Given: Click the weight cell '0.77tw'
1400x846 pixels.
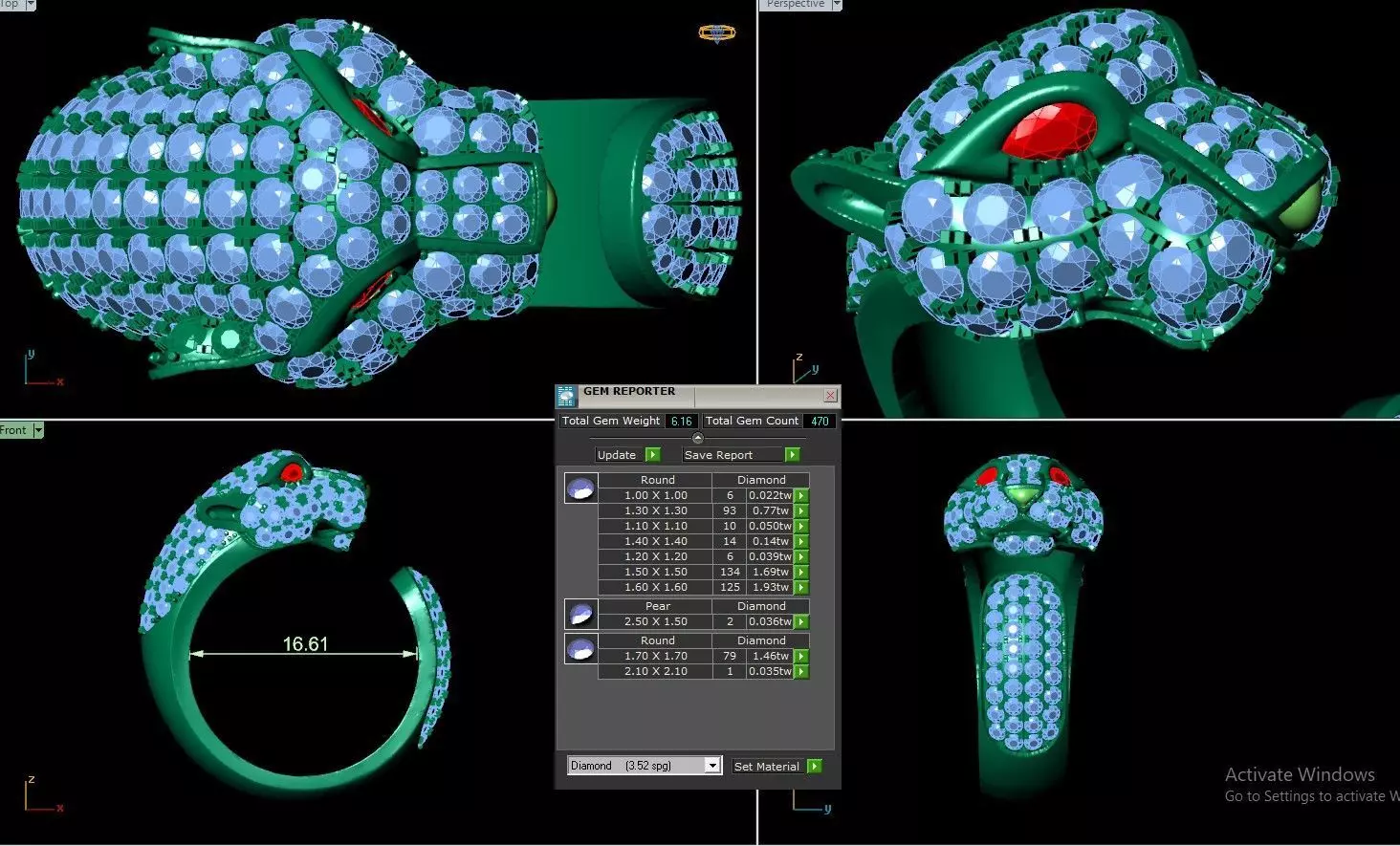Looking at the screenshot, I should click(771, 510).
